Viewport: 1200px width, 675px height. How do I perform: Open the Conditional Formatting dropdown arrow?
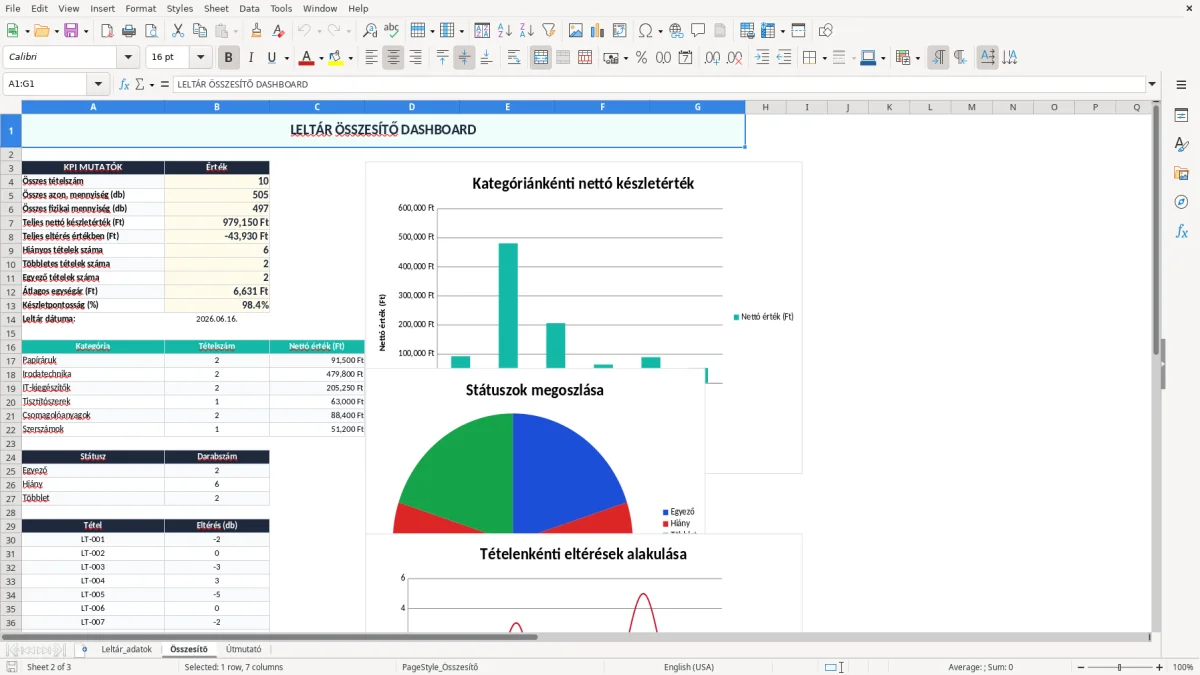coord(917,59)
